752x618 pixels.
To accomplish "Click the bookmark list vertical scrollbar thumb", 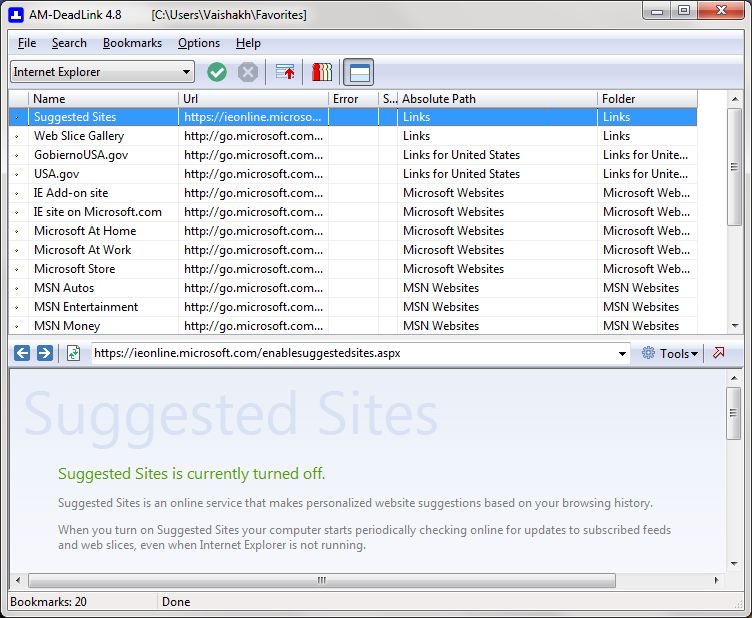I will pos(734,167).
